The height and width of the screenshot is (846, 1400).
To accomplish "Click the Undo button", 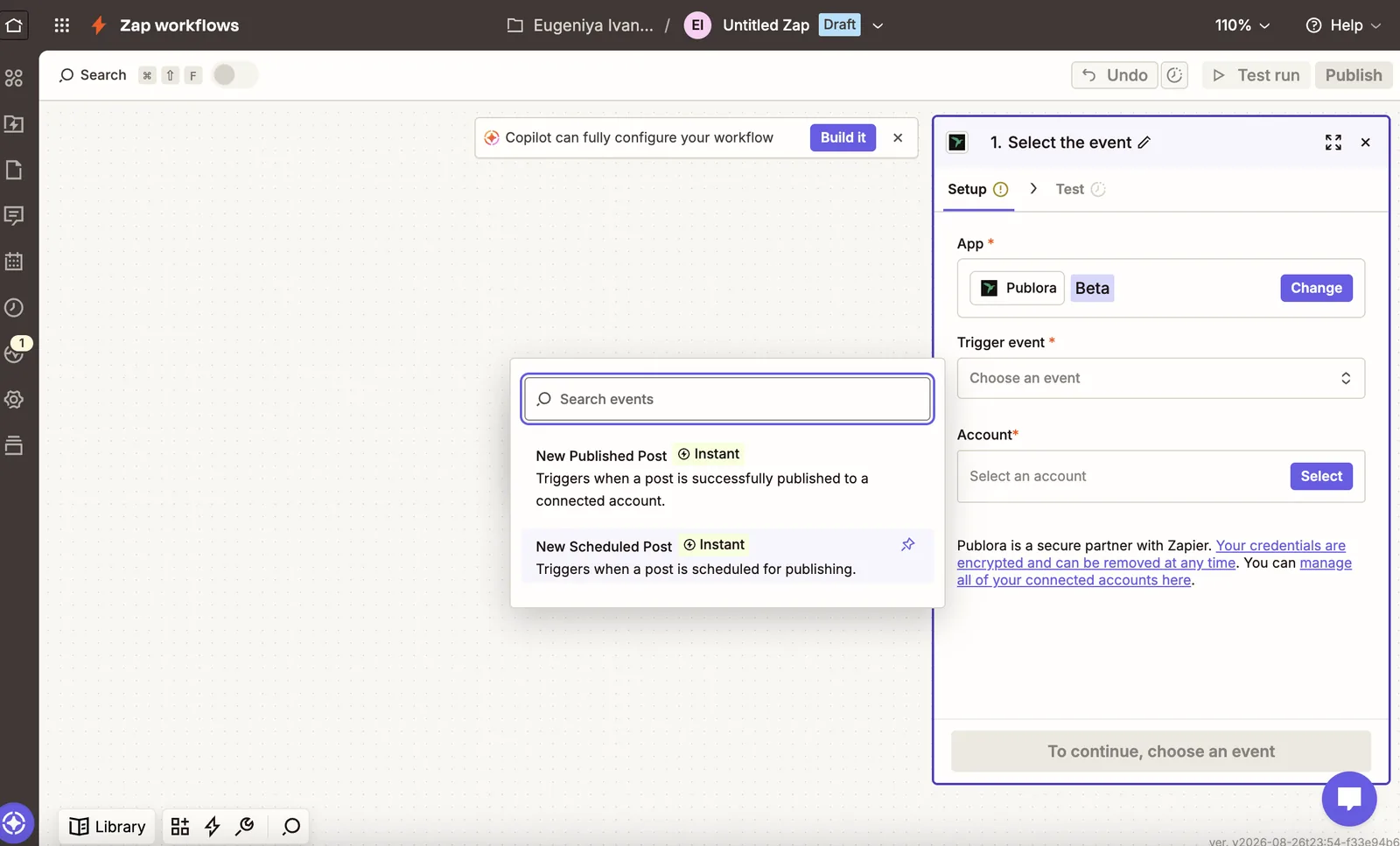I will [x=1115, y=75].
